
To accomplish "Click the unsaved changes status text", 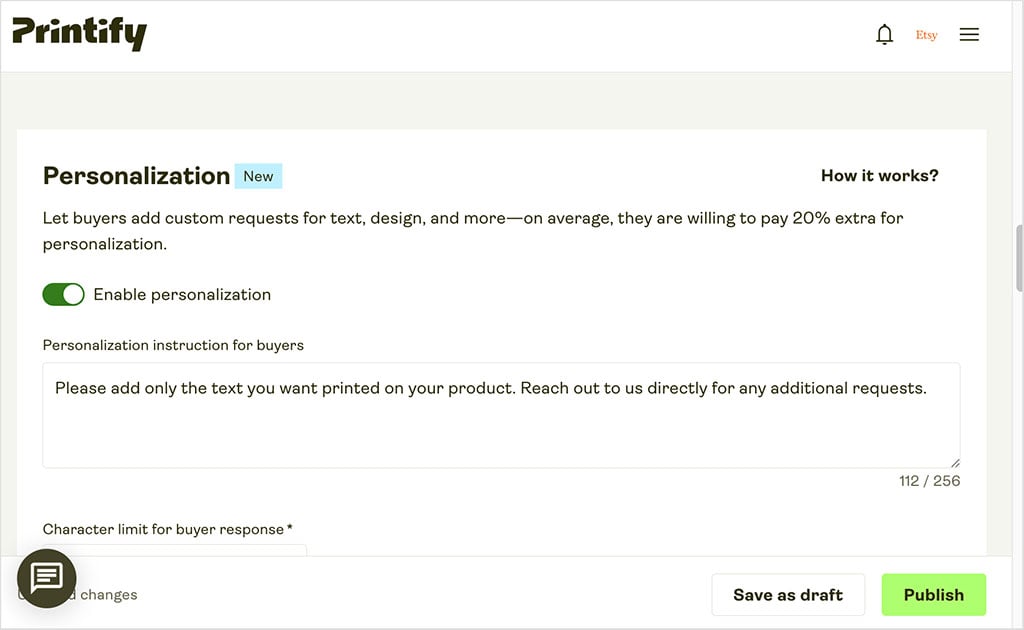I will tap(108, 595).
